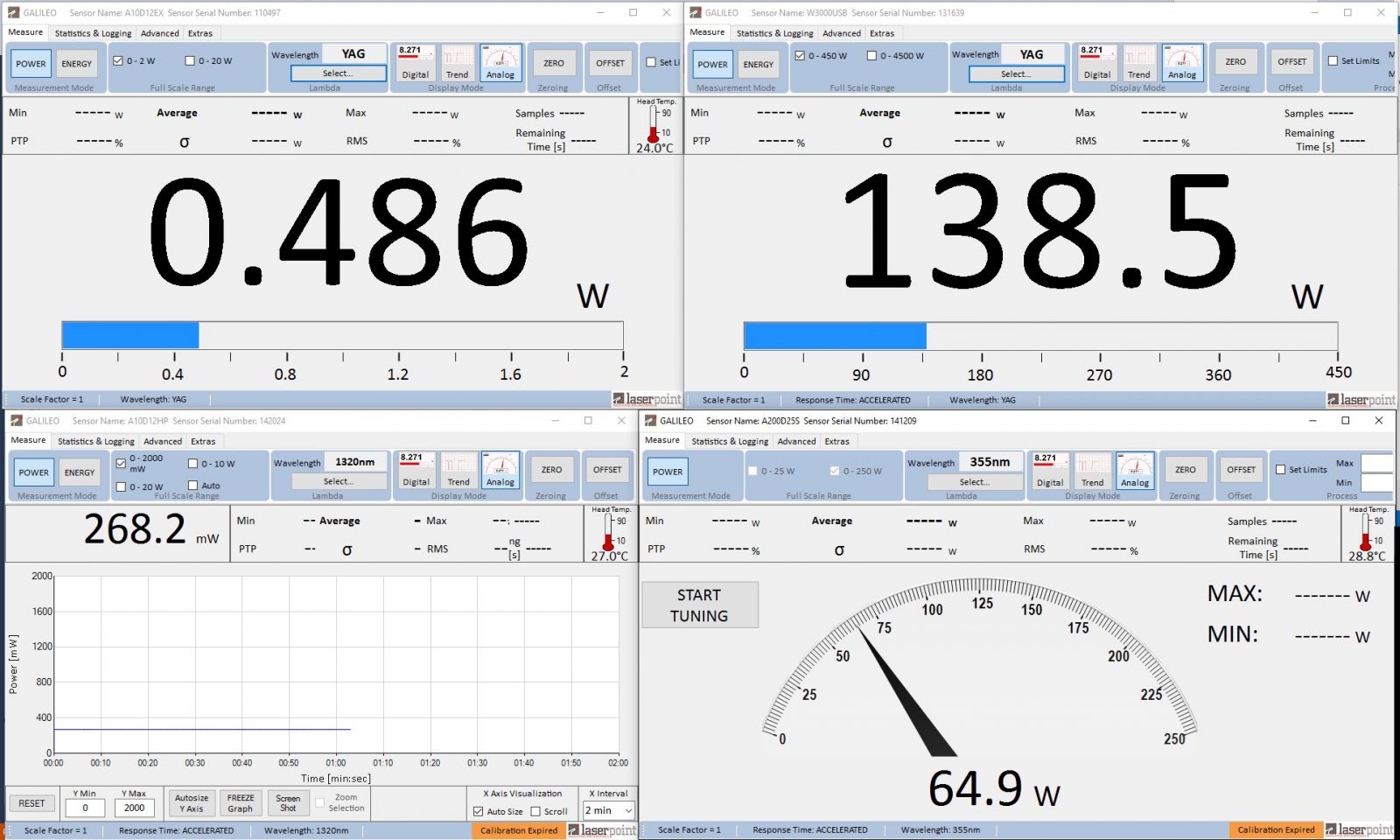Select Trend display mode in A10D12EX window
Screen dimensions: 1400x840
458,62
